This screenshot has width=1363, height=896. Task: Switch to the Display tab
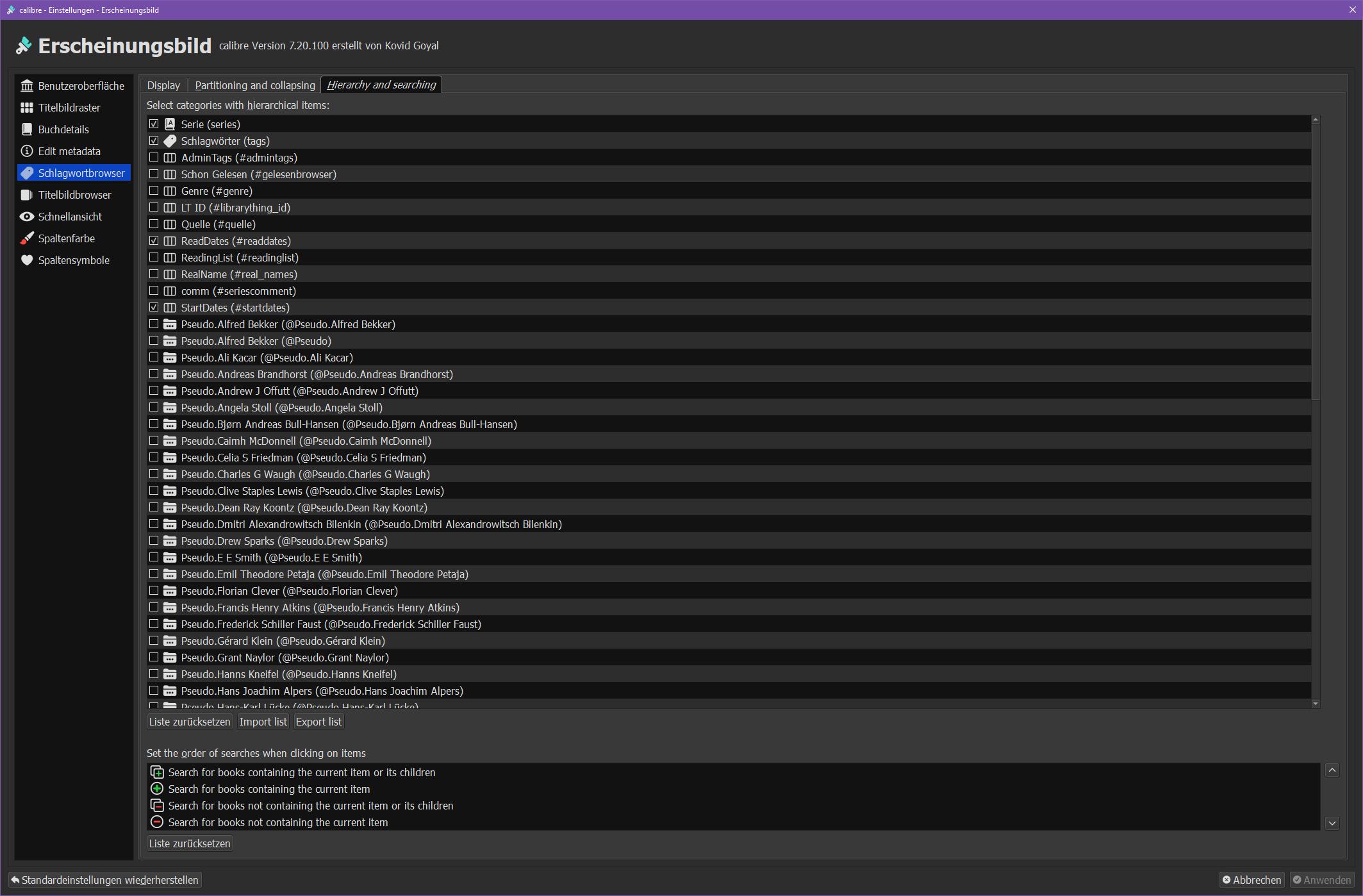point(163,85)
